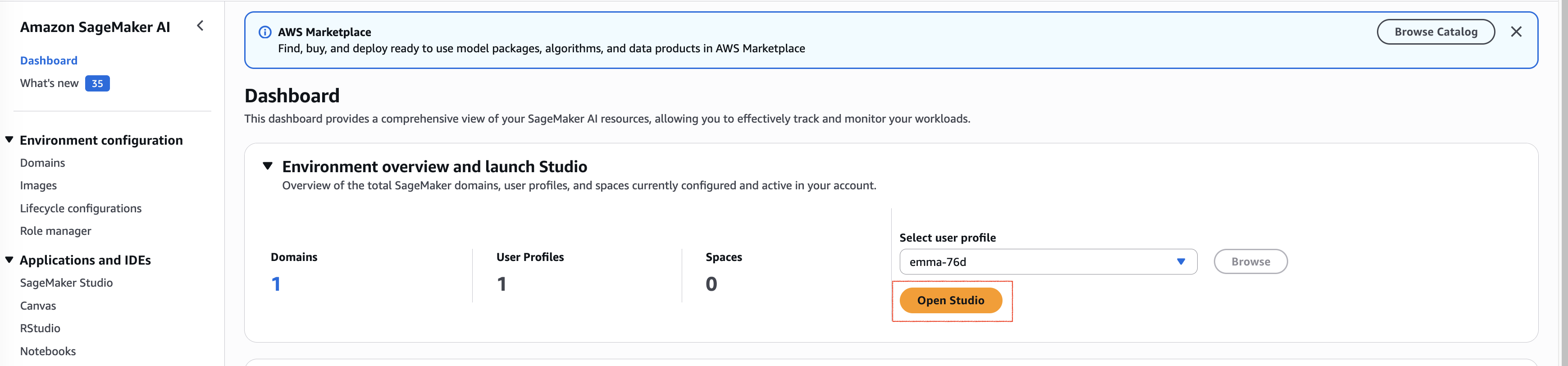Image resolution: width=1568 pixels, height=366 pixels.
Task: Open Role manager
Action: tap(56, 231)
